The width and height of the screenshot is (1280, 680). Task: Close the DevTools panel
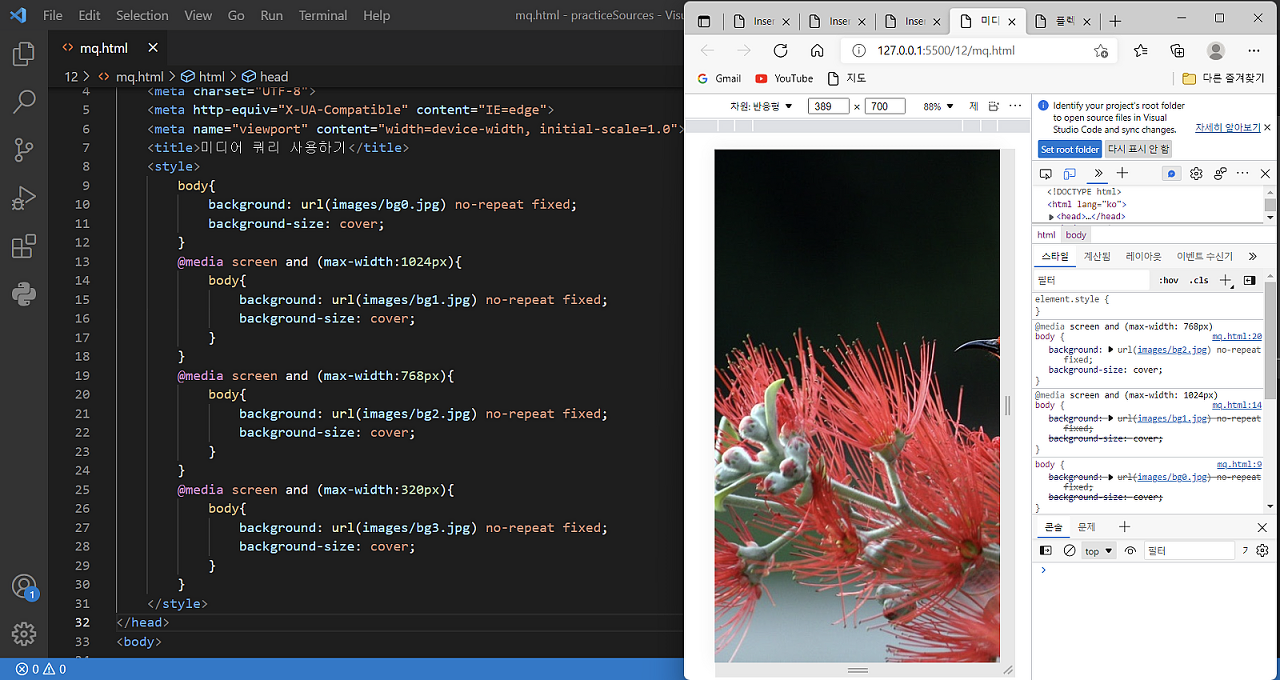point(1265,174)
